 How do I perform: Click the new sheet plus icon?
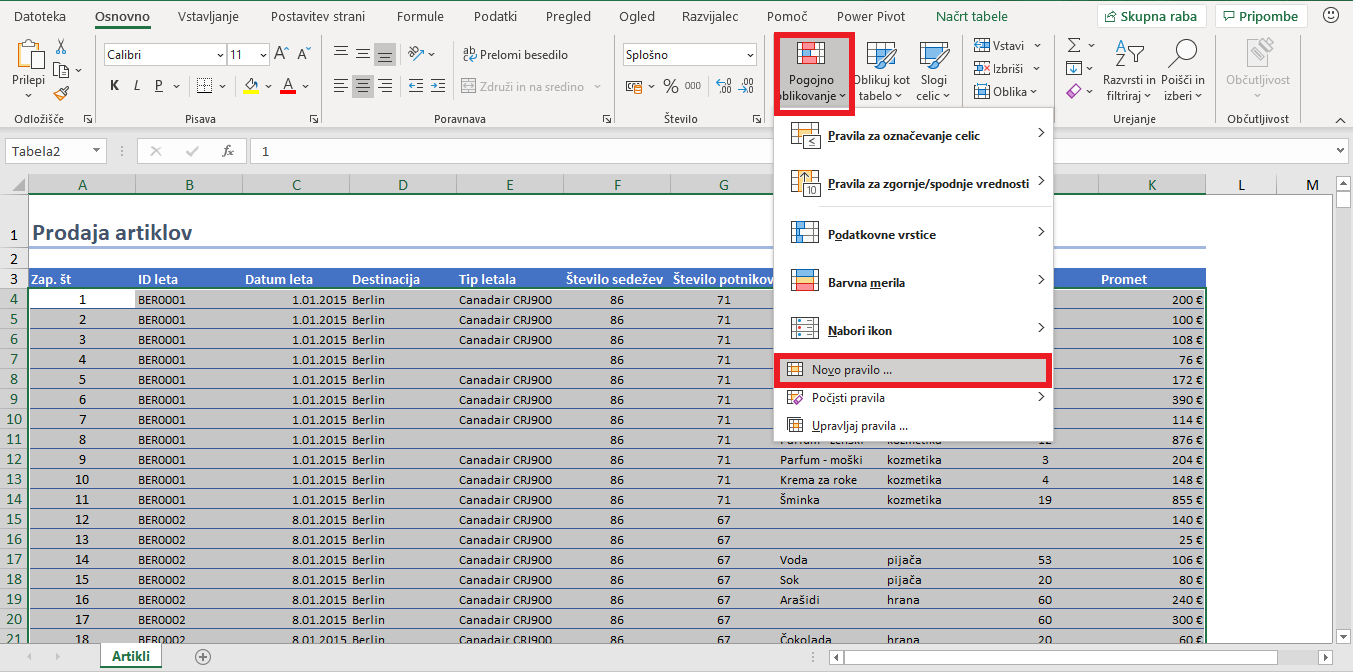[x=203, y=656]
